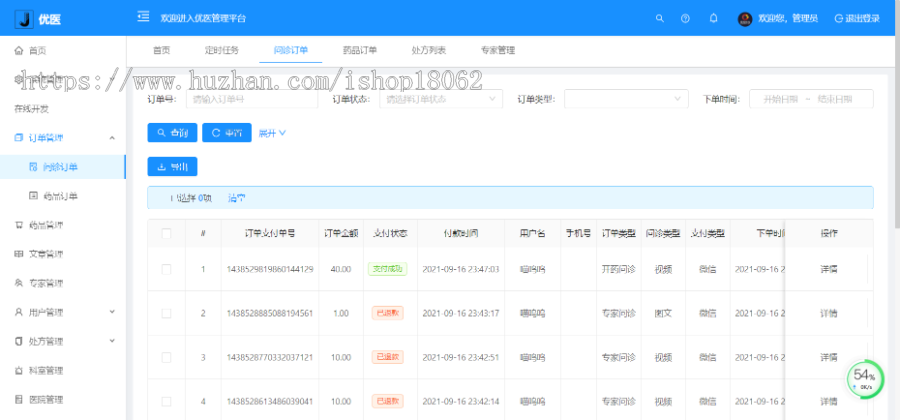Click the sidebar collapse icon in top bar
The height and width of the screenshot is (420, 900).
coord(143,17)
